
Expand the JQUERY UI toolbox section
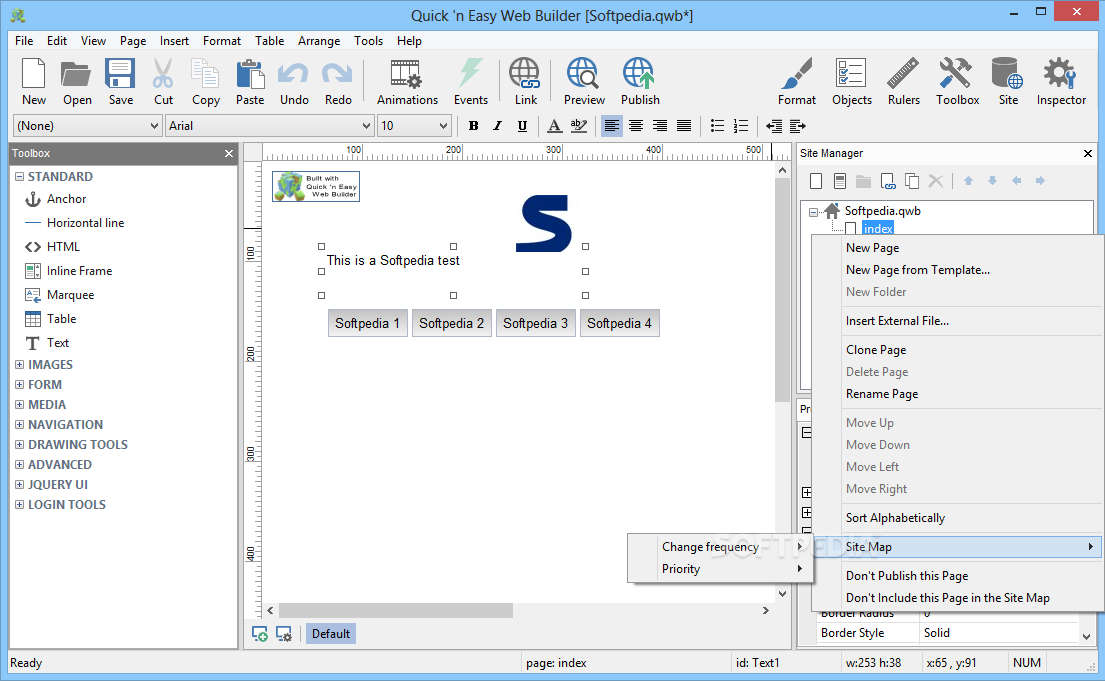(x=20, y=485)
